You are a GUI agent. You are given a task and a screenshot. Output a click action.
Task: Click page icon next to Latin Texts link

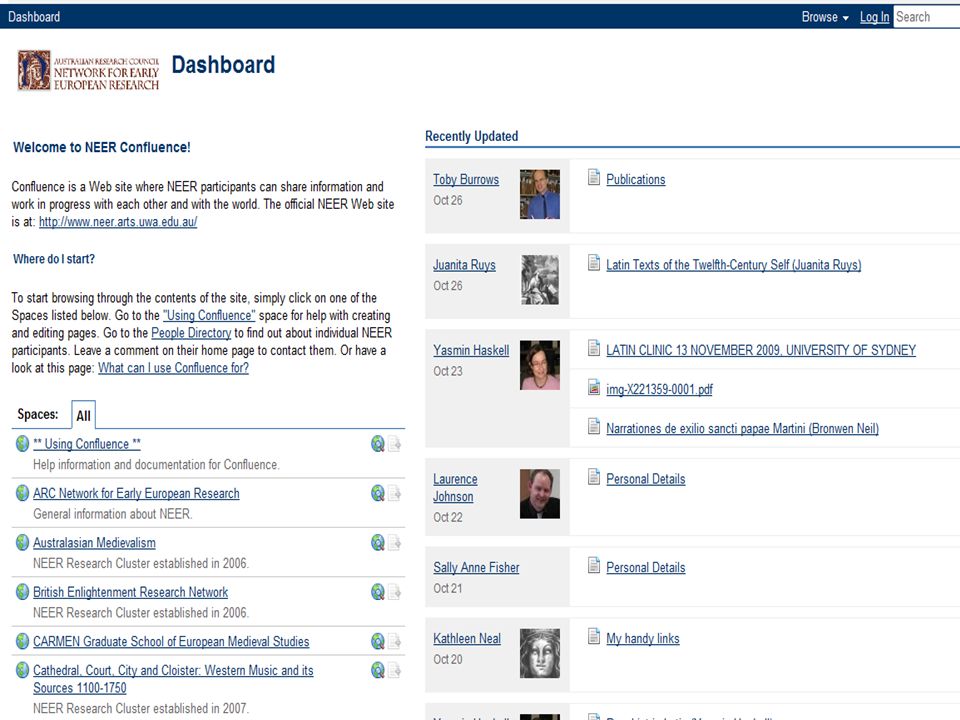point(593,263)
